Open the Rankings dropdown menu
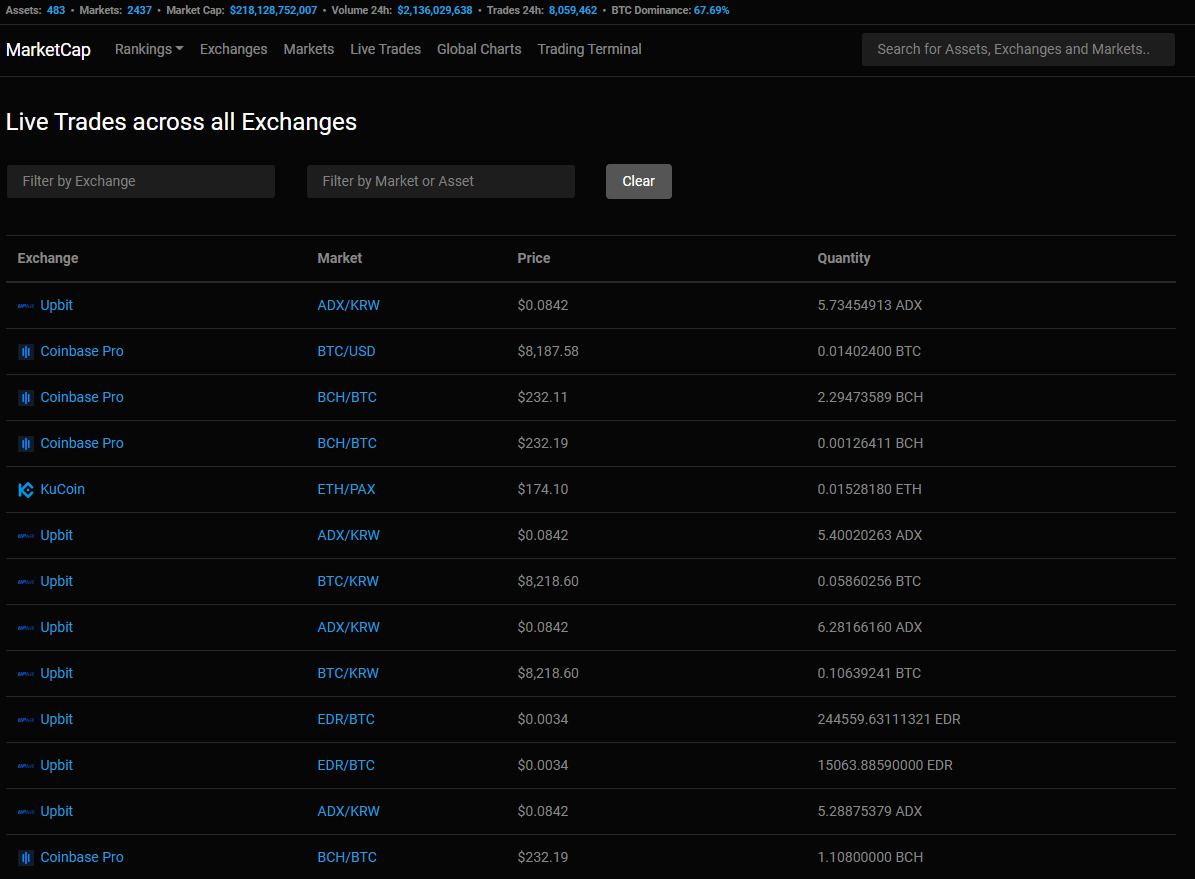The width and height of the screenshot is (1195, 879). click(149, 49)
